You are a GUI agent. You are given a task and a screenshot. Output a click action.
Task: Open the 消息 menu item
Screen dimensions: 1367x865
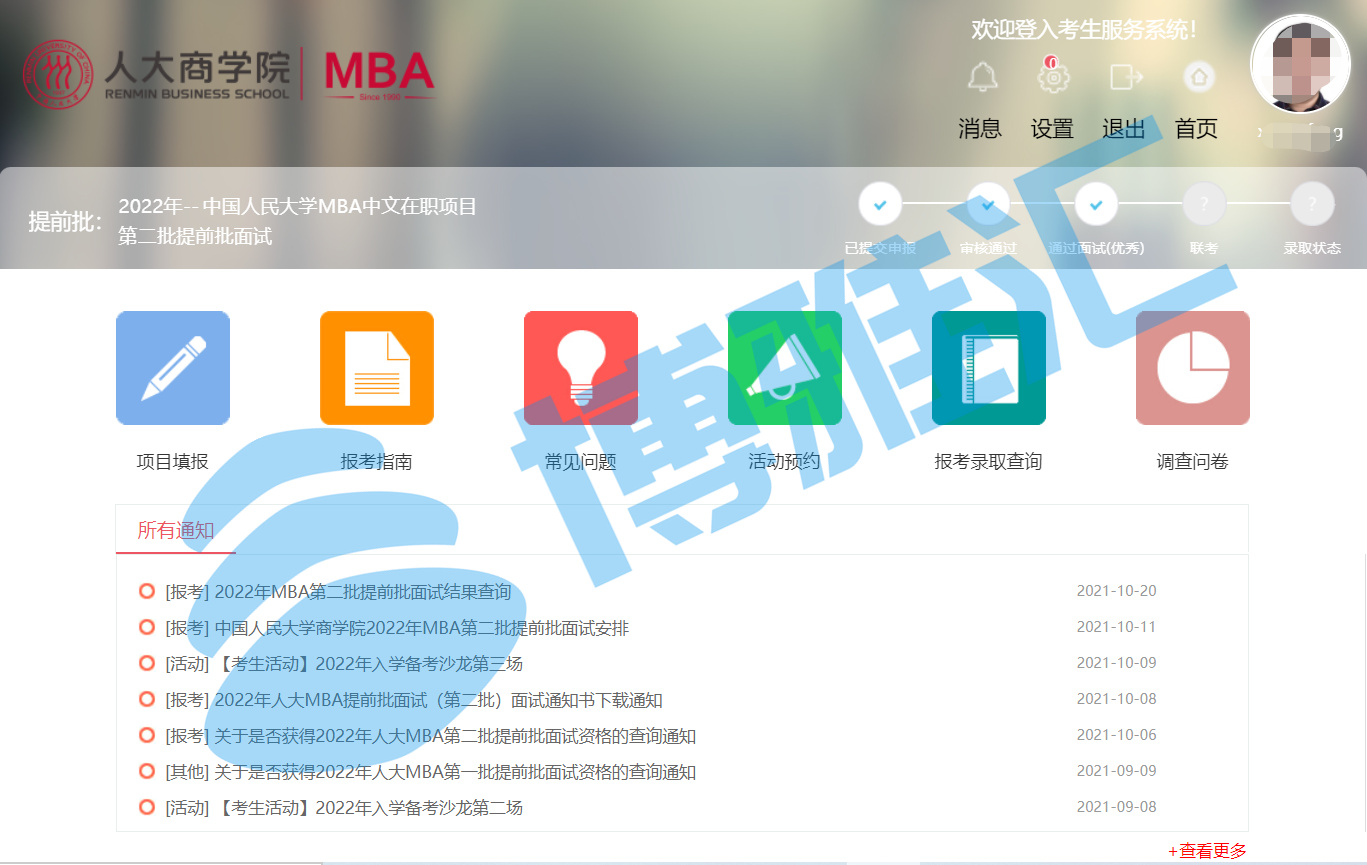(980, 129)
